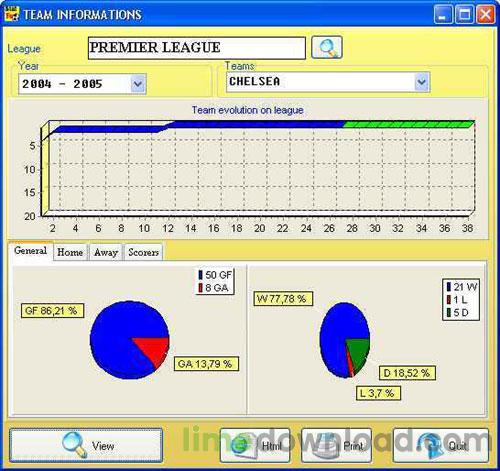500x471 pixels.
Task: Click the Html export button
Action: (255, 445)
